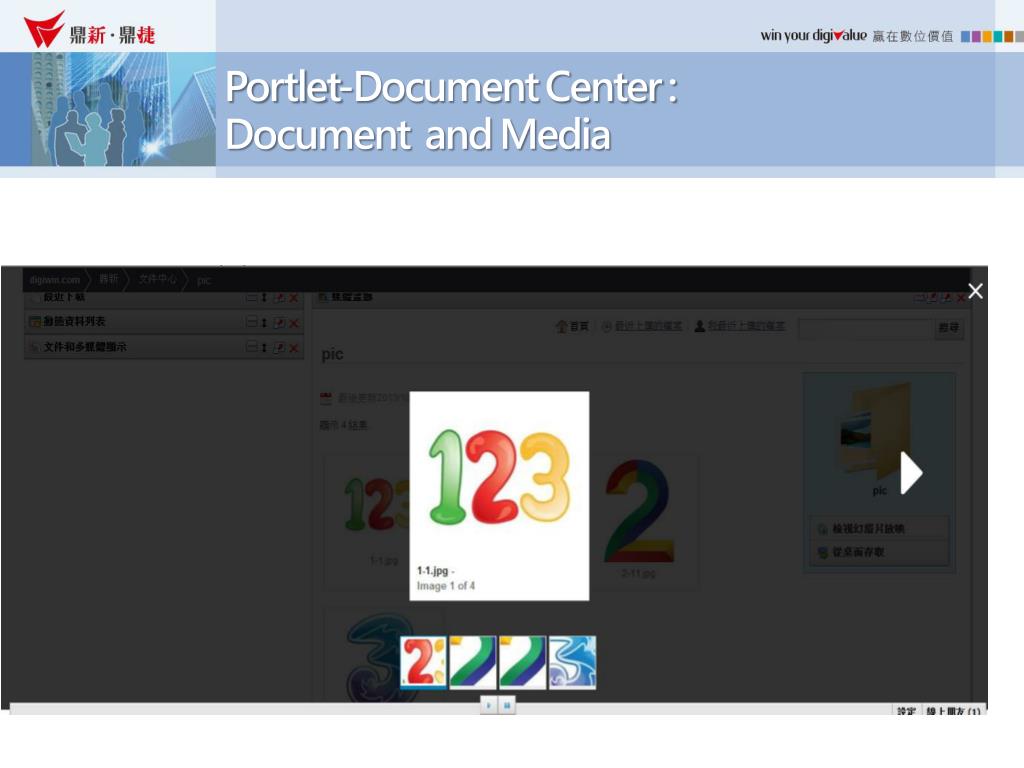Open configuration icon of 動態資料列表 portlet
Image resolution: width=1024 pixels, height=768 pixels.
tap(279, 323)
